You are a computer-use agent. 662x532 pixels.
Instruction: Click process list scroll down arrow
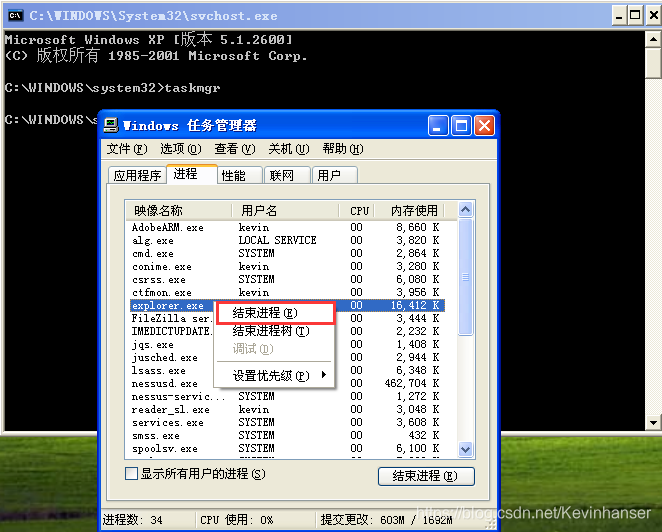[x=466, y=449]
